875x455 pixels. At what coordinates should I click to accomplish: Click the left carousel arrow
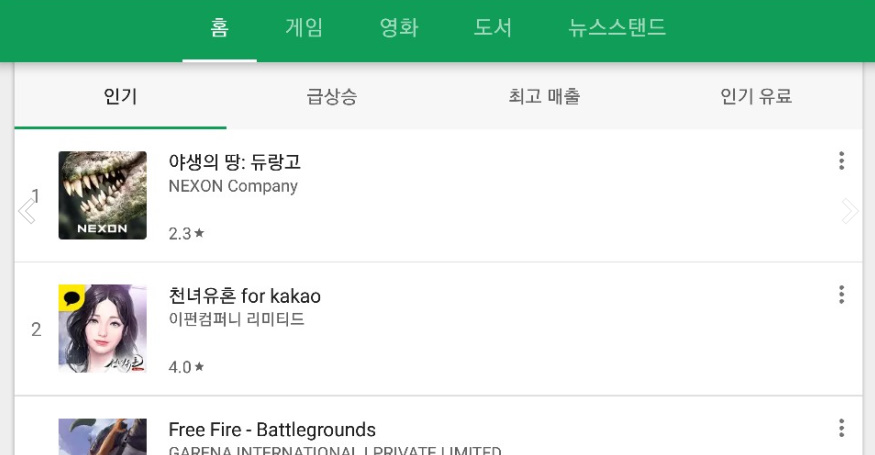(27, 210)
